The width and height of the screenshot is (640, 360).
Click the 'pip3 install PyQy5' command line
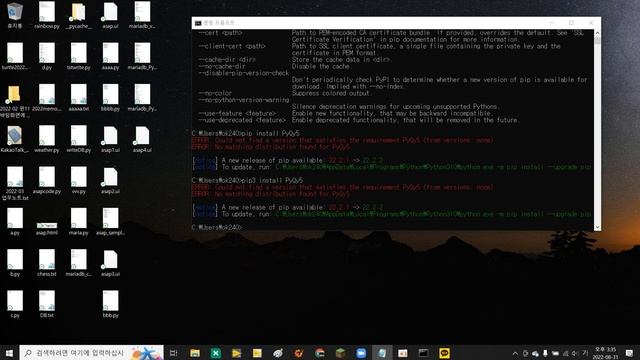coord(247,180)
